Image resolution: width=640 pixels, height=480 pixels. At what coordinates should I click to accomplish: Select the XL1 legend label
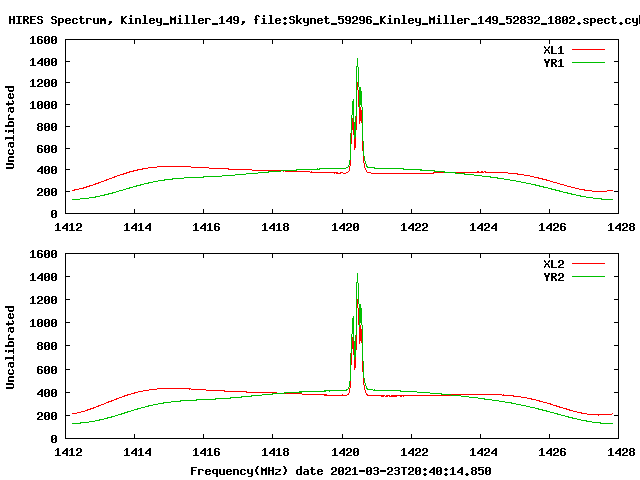[553, 50]
